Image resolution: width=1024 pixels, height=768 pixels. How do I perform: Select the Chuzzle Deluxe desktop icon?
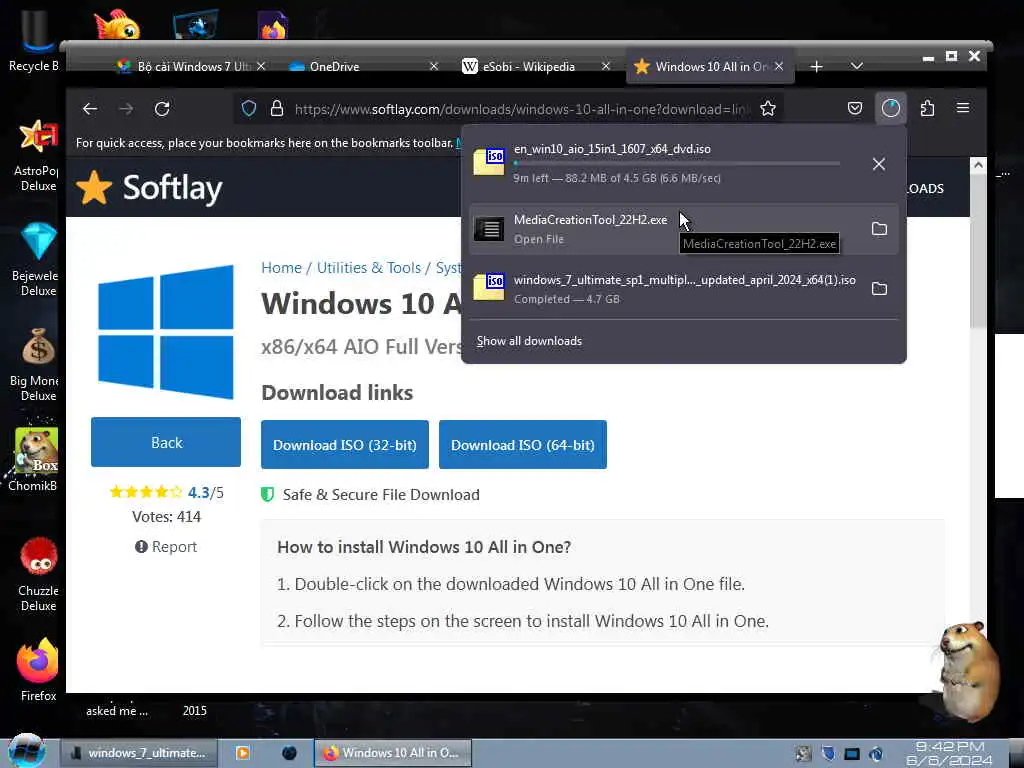[x=38, y=575]
